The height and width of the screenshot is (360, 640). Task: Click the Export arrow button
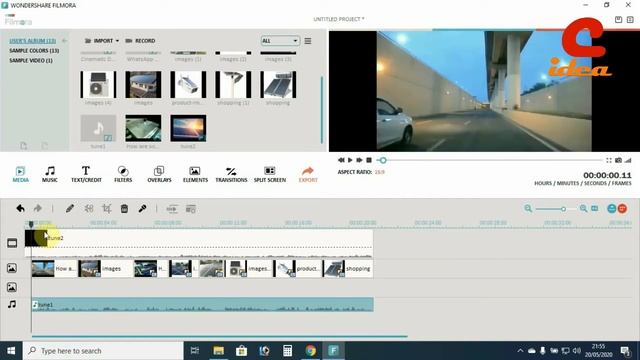[308, 174]
